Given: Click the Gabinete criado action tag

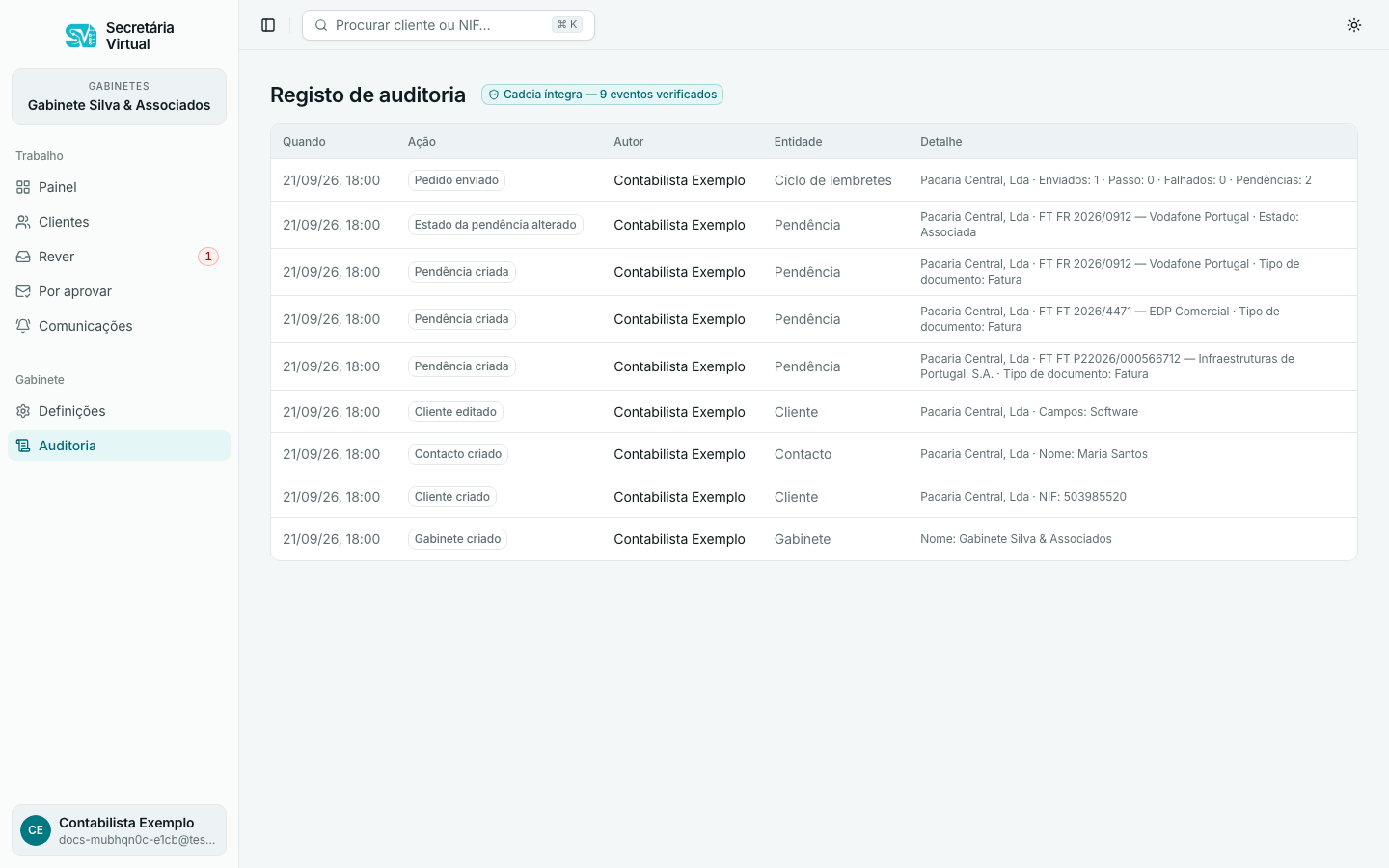Looking at the screenshot, I should tap(457, 539).
